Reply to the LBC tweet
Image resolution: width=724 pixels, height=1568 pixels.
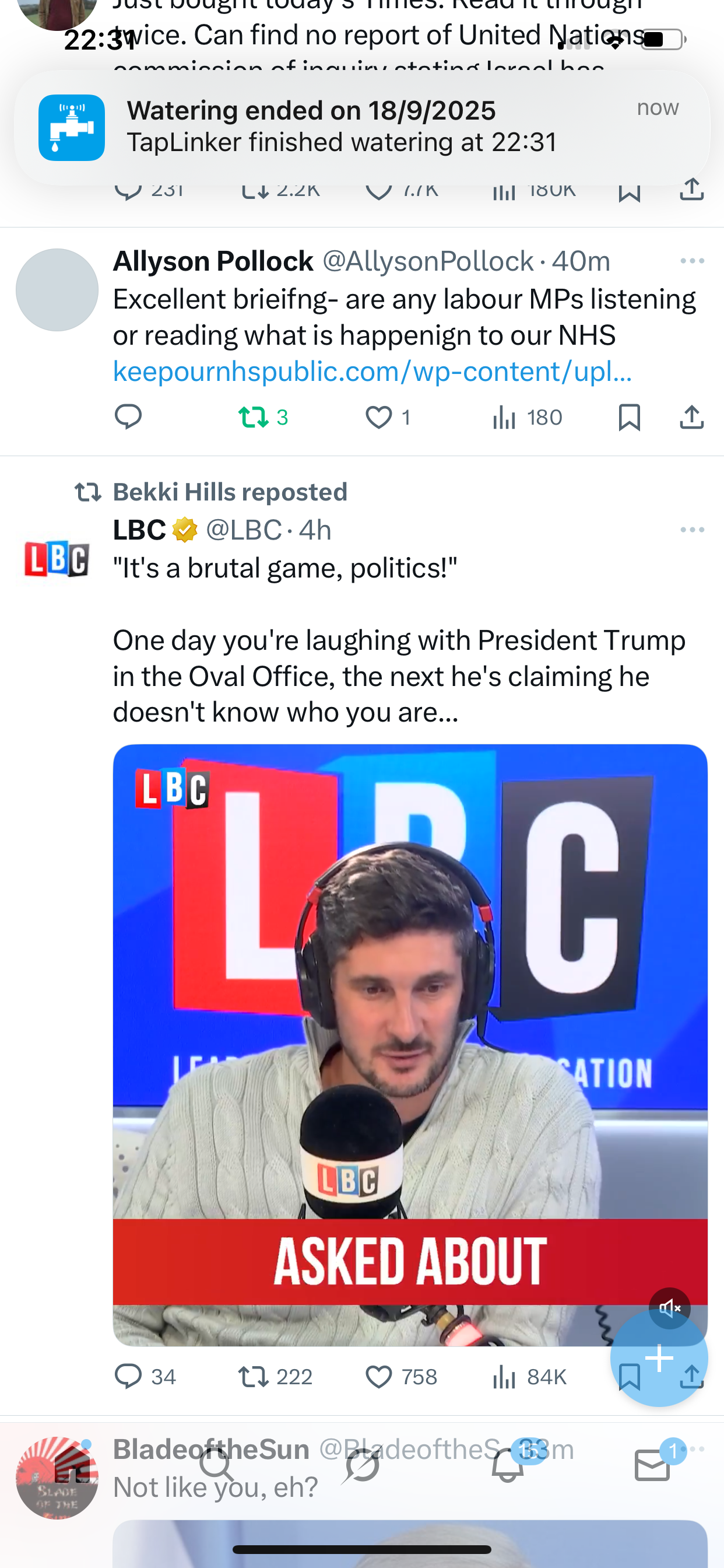point(128,1377)
